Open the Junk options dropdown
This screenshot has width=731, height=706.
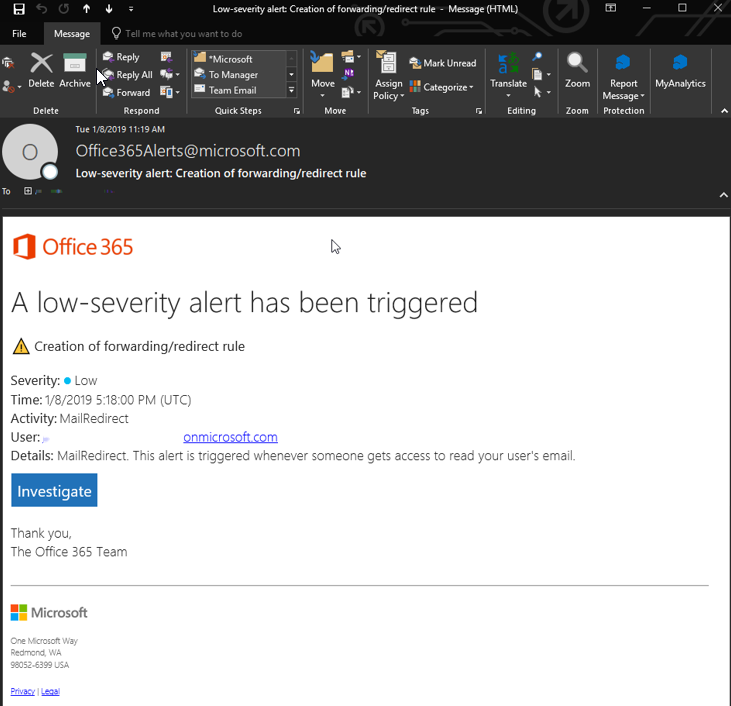click(11, 86)
